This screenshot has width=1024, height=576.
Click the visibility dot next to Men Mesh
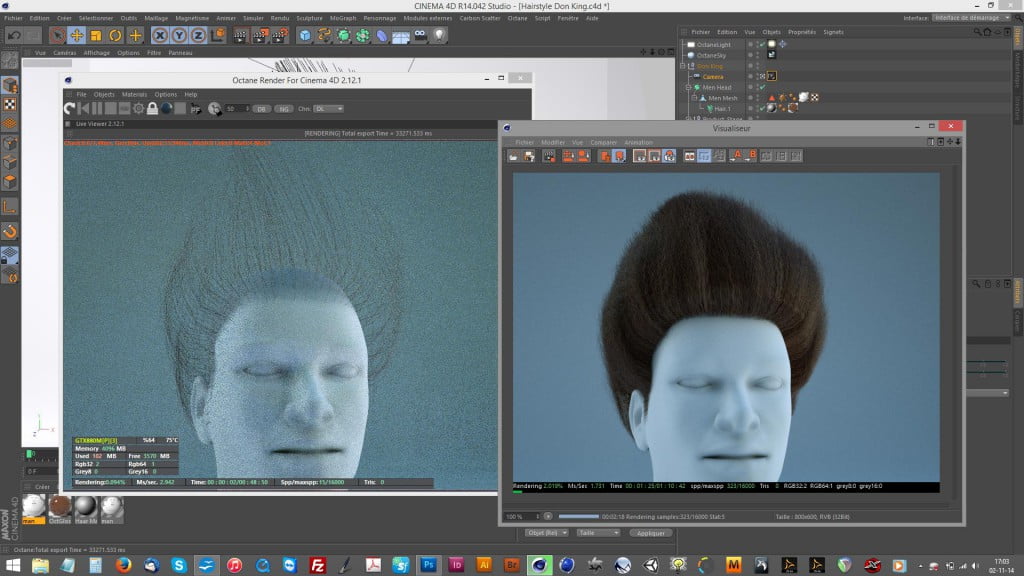pos(749,96)
